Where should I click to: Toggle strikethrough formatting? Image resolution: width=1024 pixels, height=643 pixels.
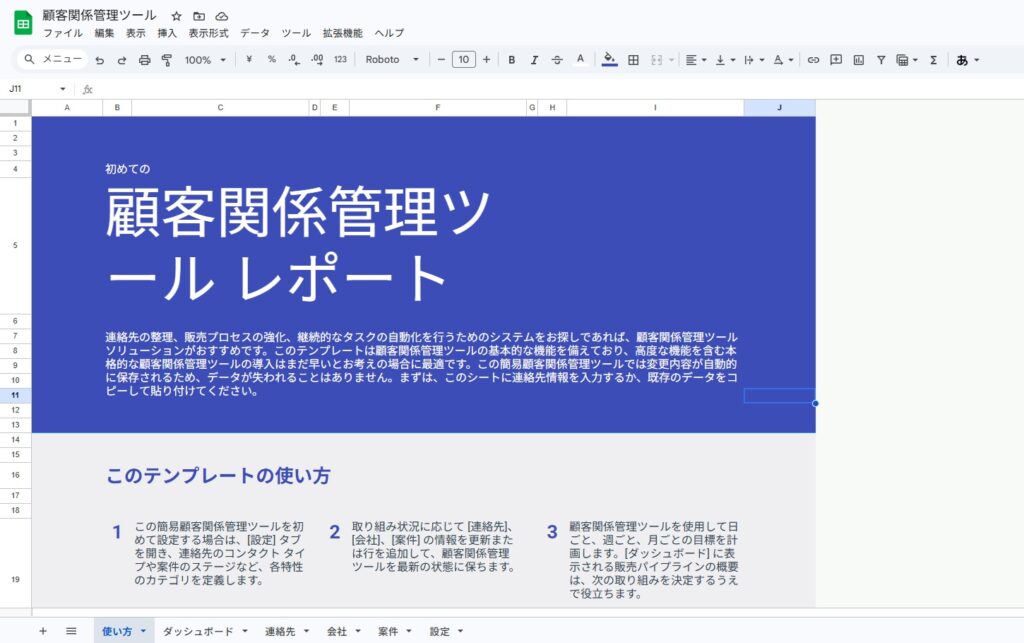click(x=557, y=60)
